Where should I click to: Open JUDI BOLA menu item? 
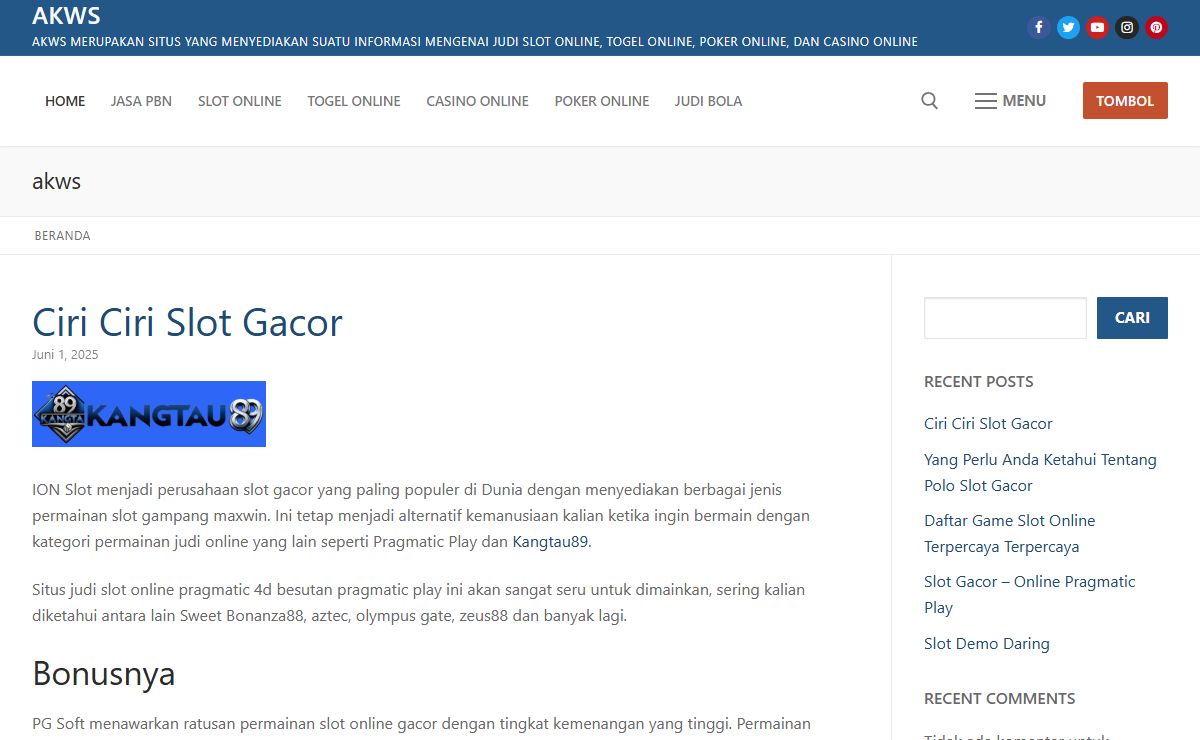tap(708, 101)
